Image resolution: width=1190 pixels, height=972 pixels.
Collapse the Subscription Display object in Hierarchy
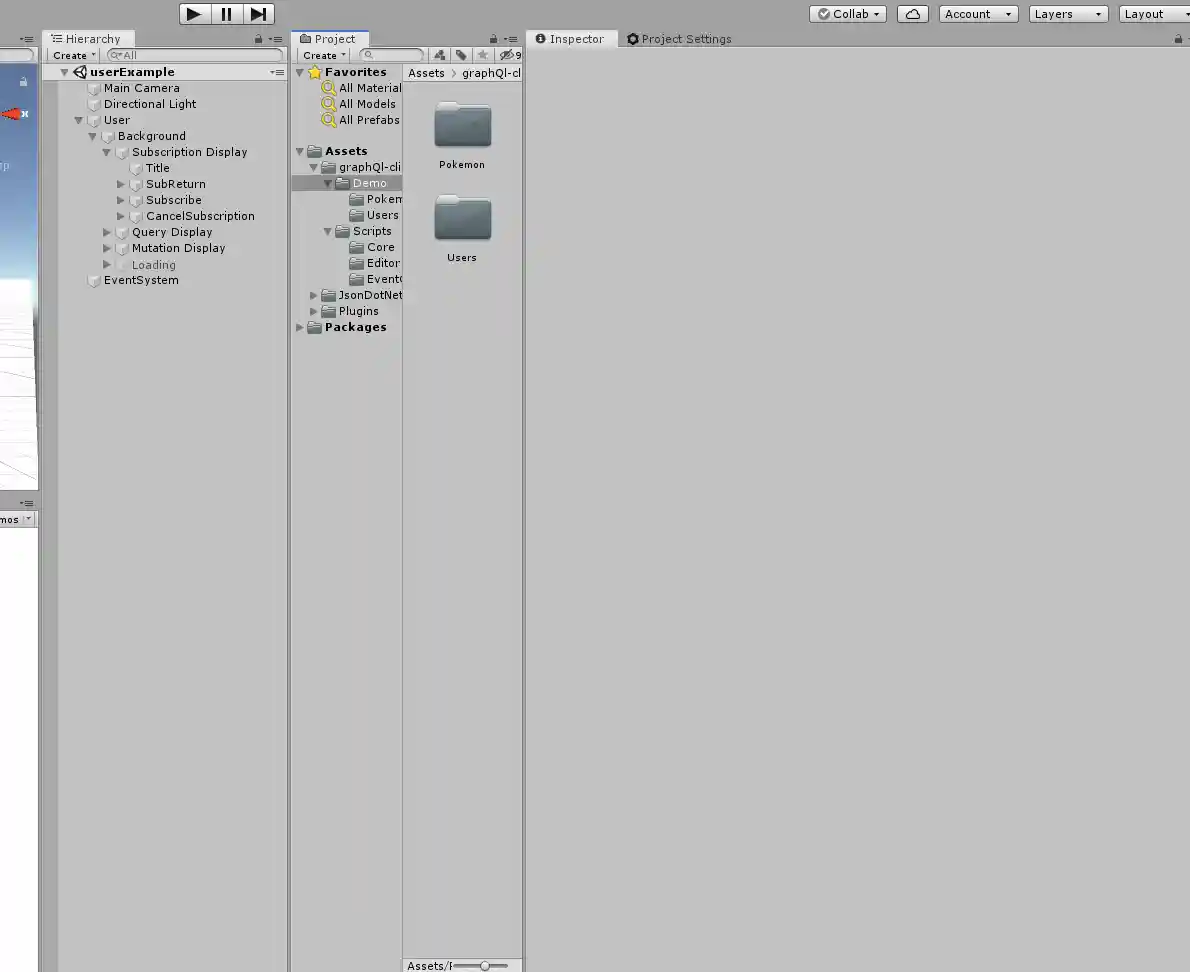pyautogui.click(x=107, y=152)
